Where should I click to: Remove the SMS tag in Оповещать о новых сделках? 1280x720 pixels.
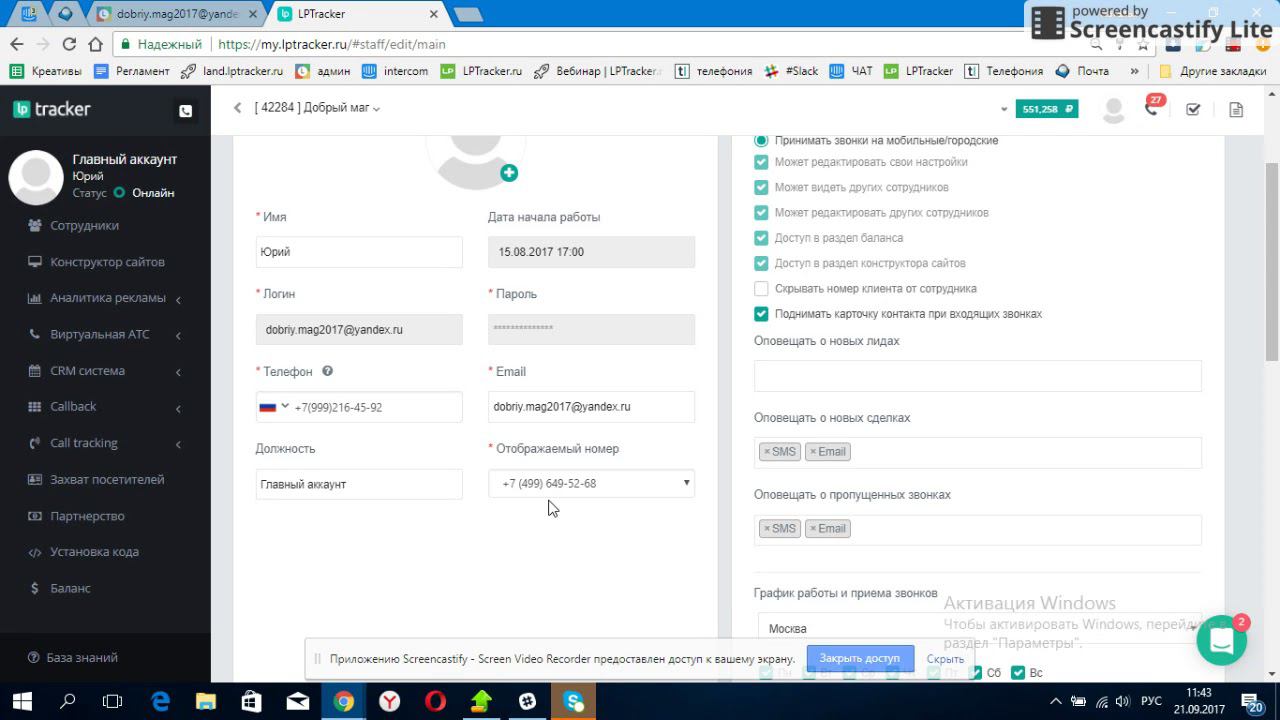pos(767,452)
